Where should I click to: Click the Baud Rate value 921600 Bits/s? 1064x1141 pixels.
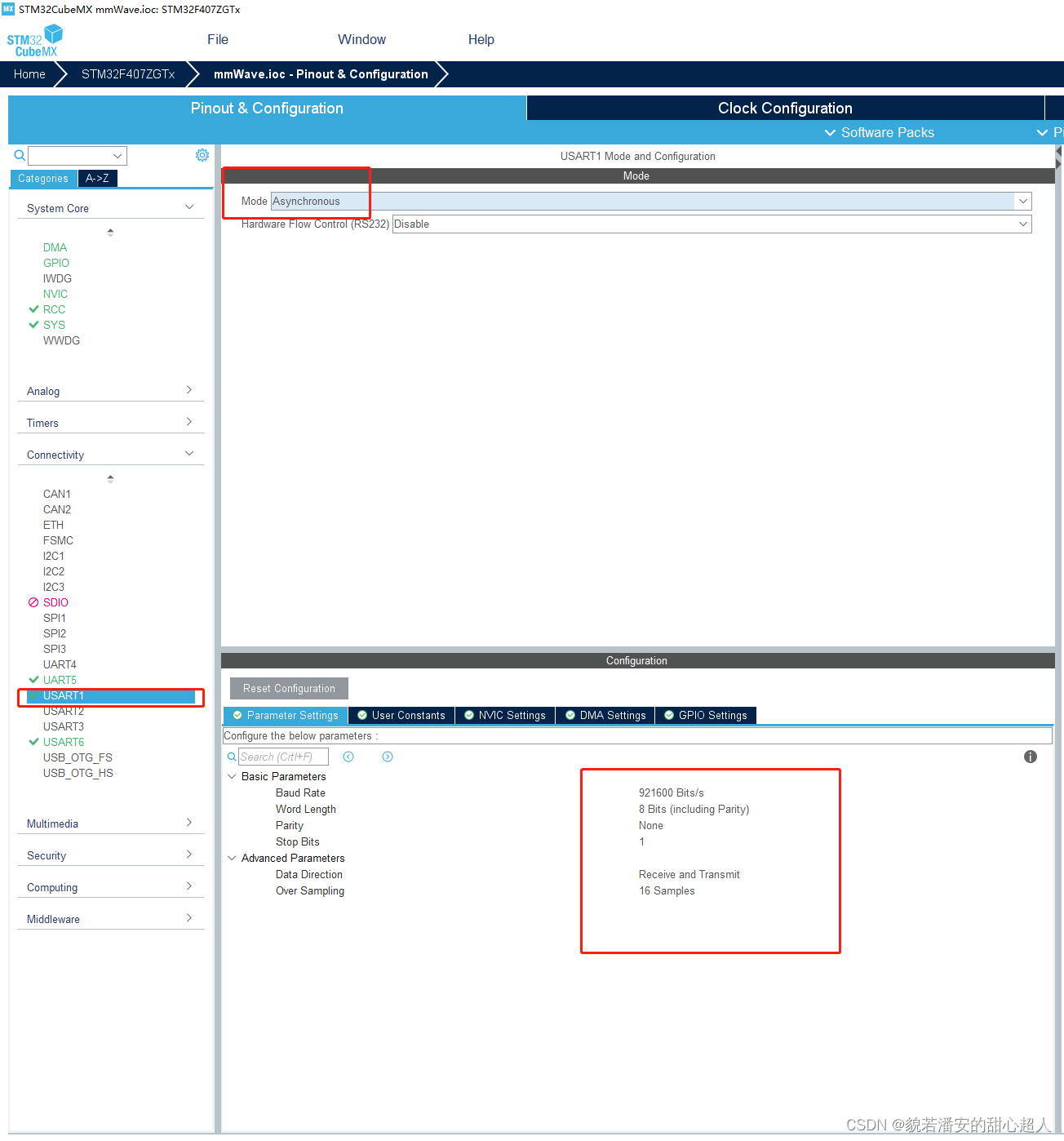tap(672, 792)
